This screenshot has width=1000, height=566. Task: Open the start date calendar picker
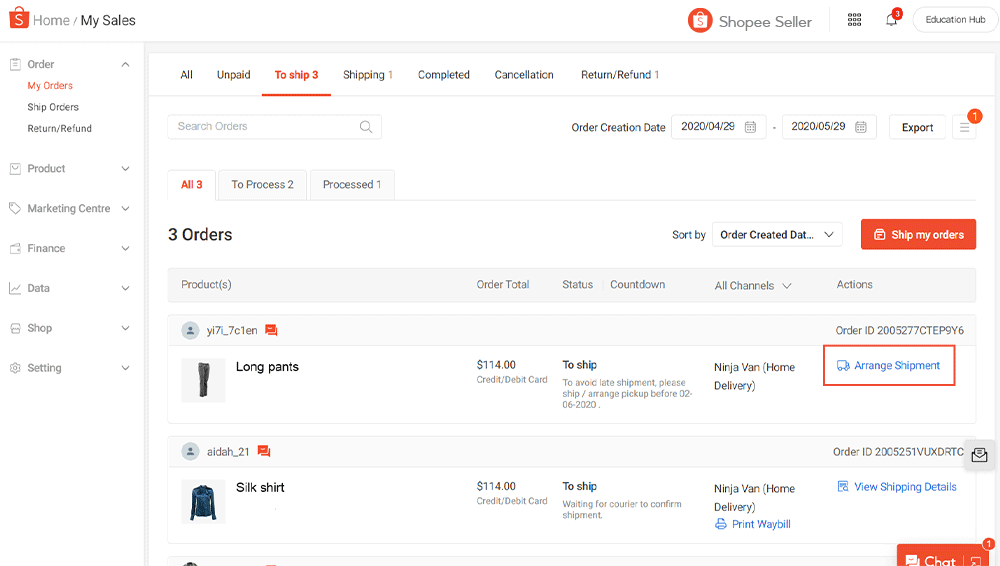750,128
